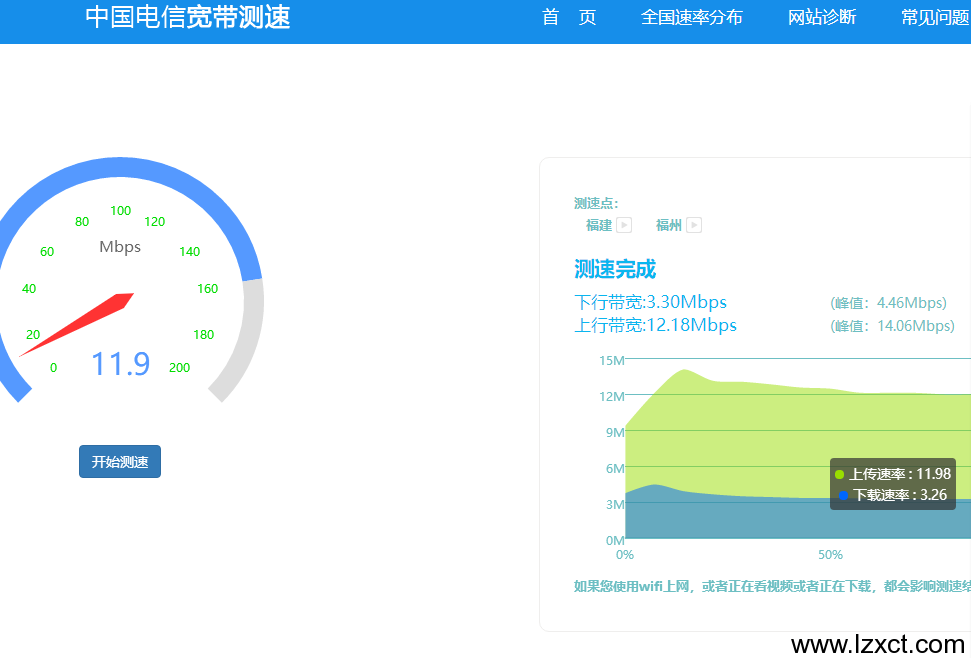Click the peak value 4.46Mbps text

tap(888, 303)
